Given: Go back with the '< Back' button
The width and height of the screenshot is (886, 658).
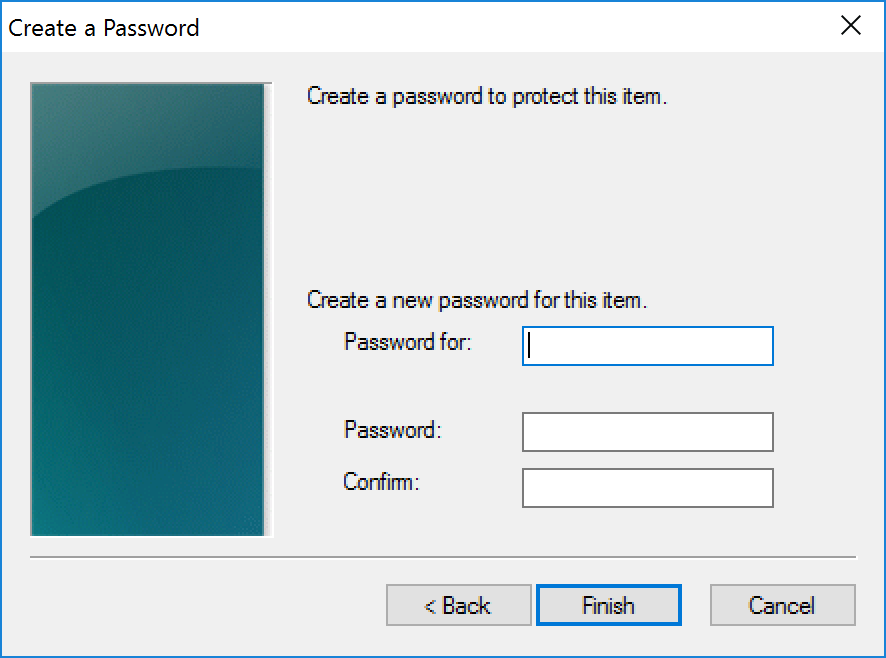Looking at the screenshot, I should tap(458, 605).
